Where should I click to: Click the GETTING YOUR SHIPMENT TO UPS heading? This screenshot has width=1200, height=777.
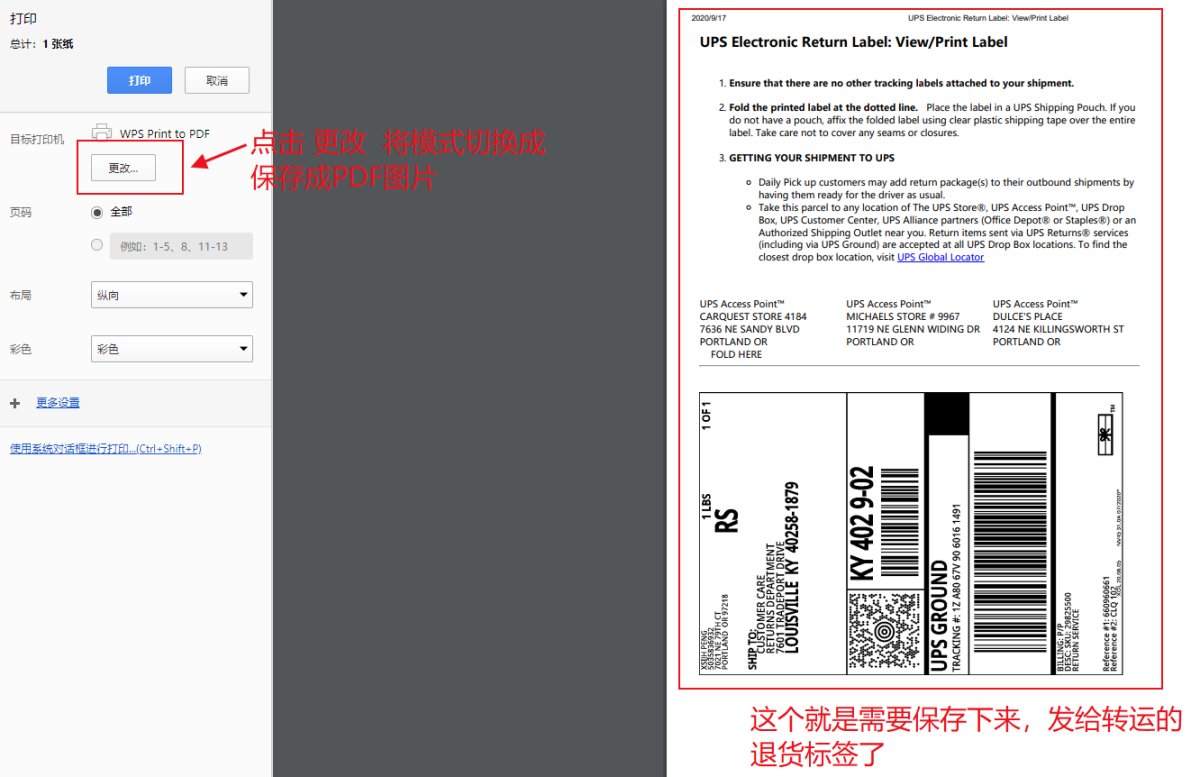[x=811, y=158]
